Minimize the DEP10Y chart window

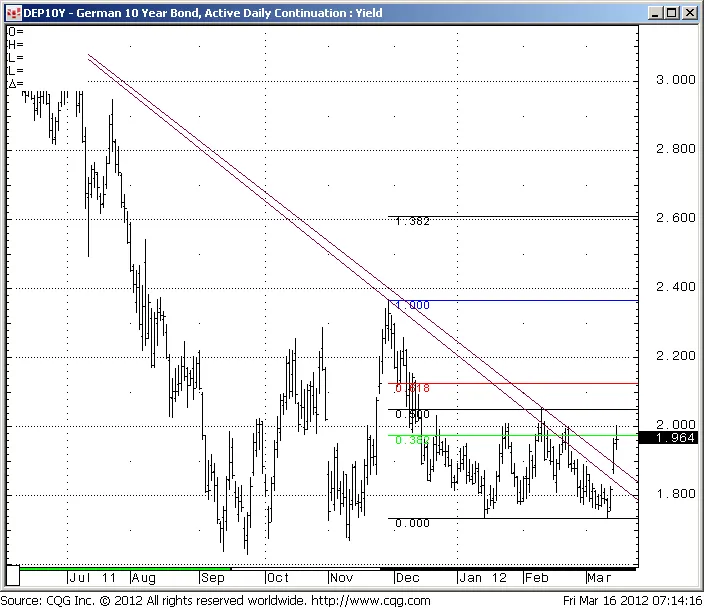pos(656,12)
